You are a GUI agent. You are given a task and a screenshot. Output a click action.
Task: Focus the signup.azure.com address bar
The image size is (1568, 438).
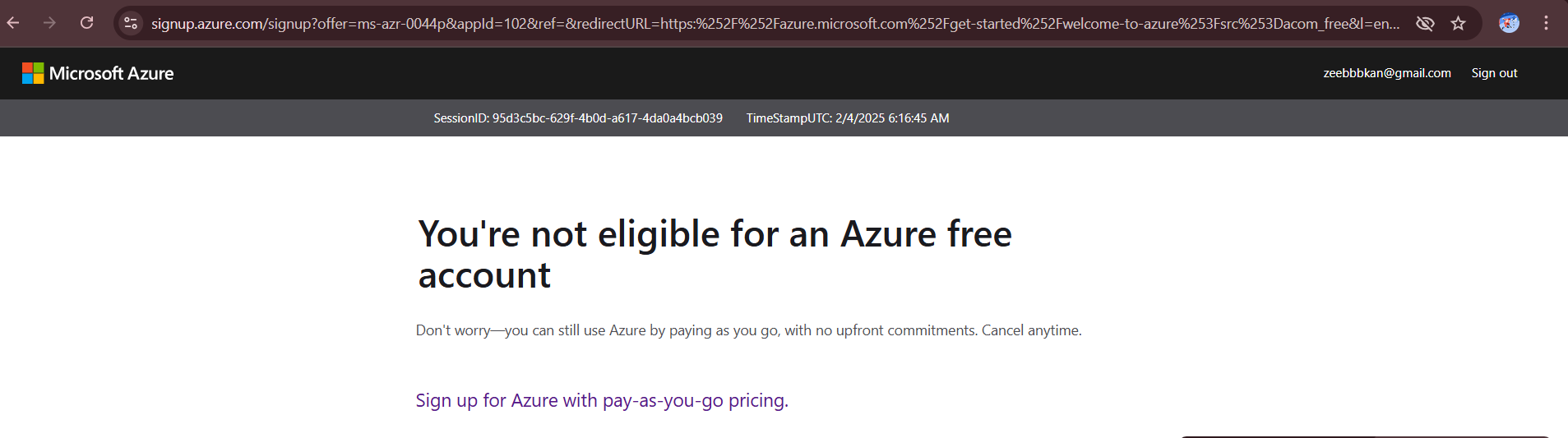[775, 24]
